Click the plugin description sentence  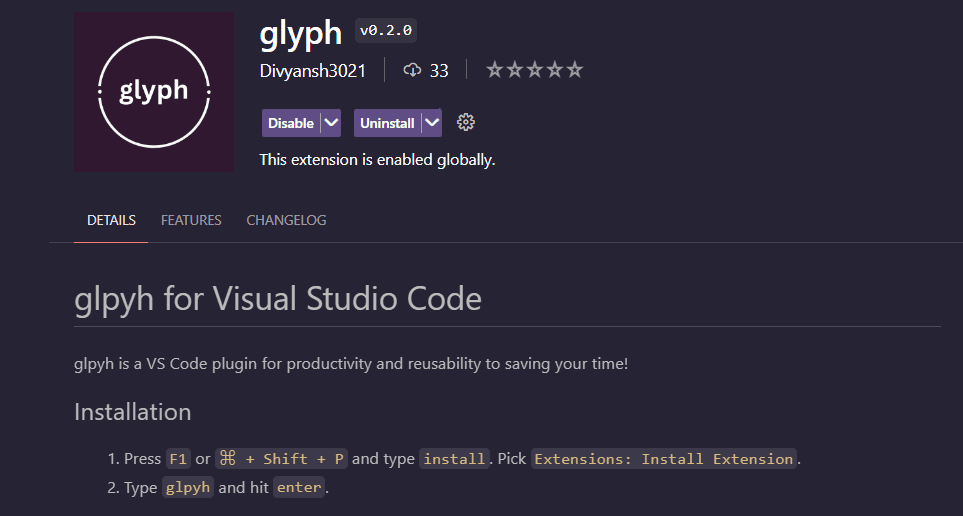[351, 364]
